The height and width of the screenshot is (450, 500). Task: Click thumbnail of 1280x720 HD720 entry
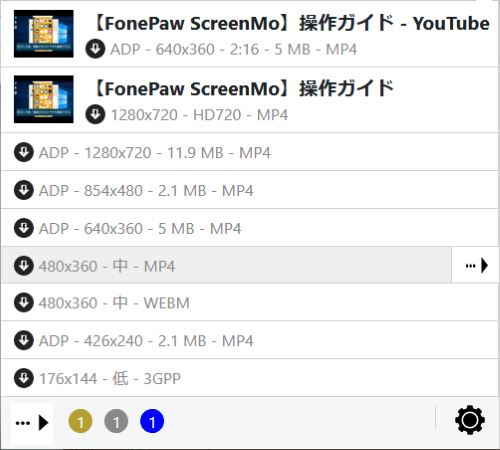click(x=44, y=99)
